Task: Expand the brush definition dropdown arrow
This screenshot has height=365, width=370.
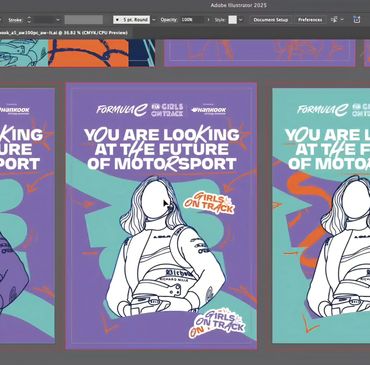Action: pos(154,20)
